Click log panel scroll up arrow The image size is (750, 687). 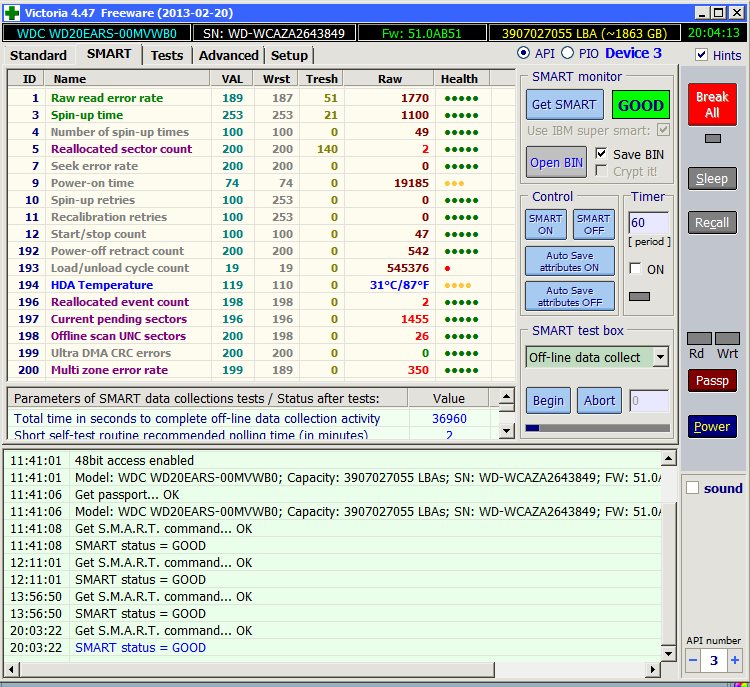668,459
